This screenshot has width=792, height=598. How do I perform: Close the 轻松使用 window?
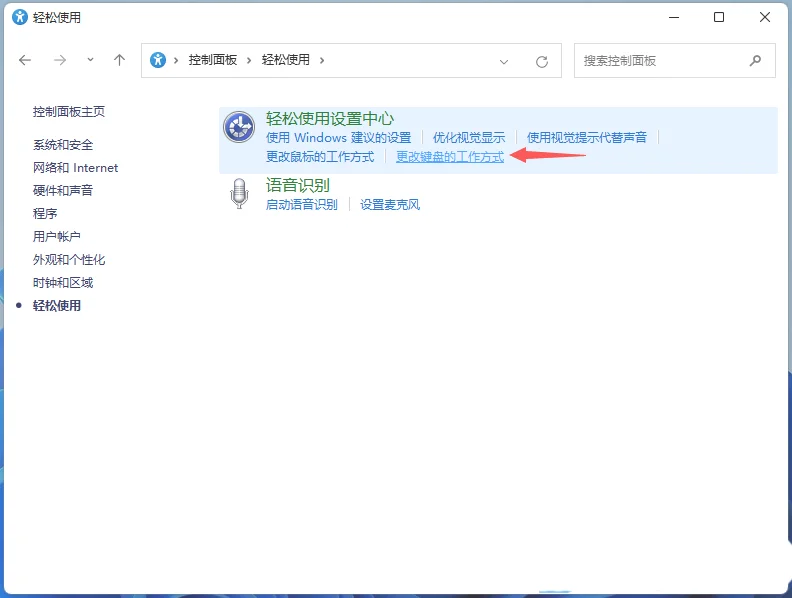tap(765, 17)
